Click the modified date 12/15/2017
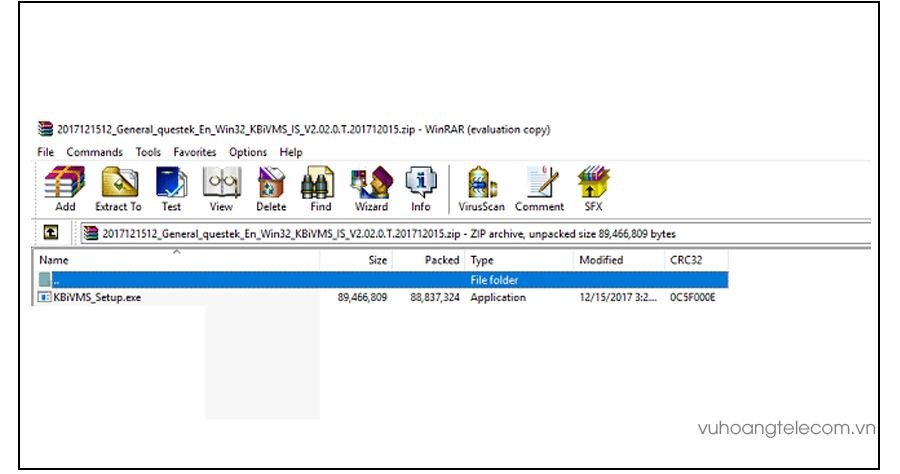 618,297
